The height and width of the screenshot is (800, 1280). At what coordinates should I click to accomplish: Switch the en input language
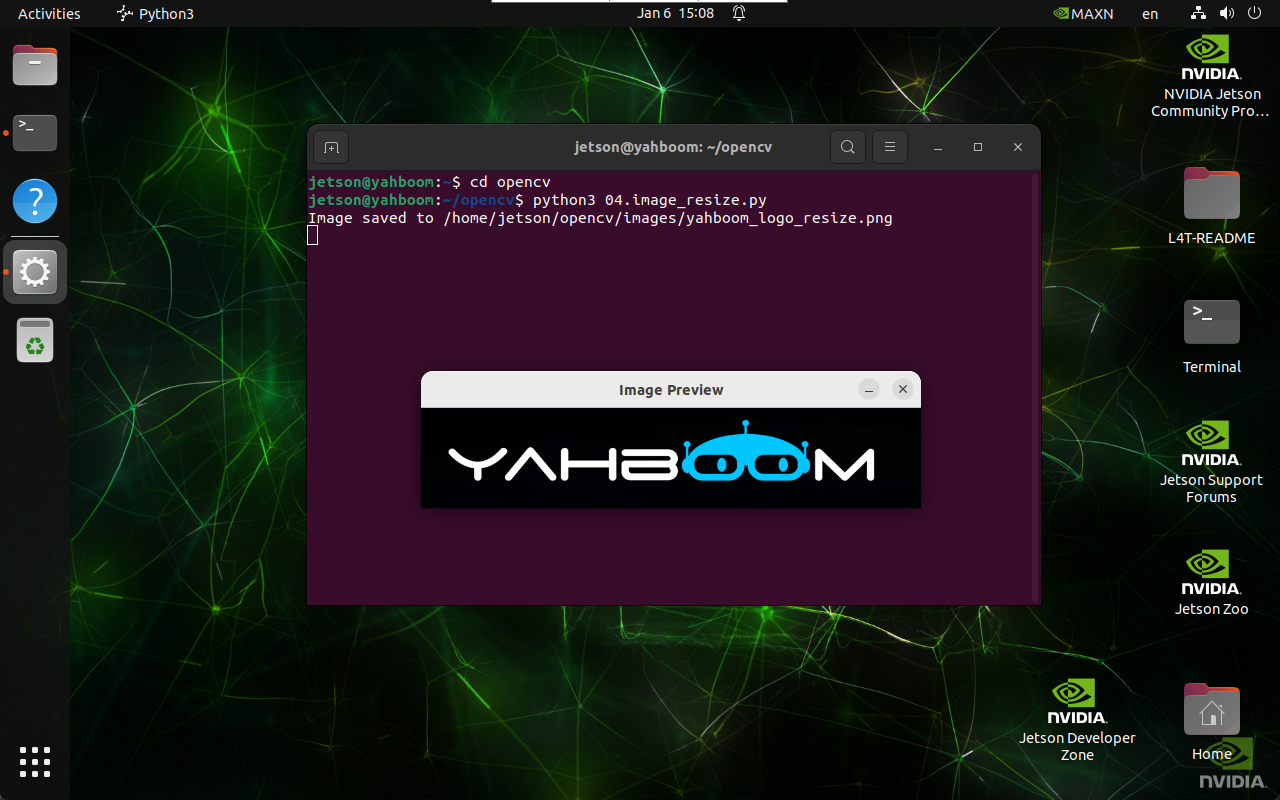pyautogui.click(x=1150, y=14)
